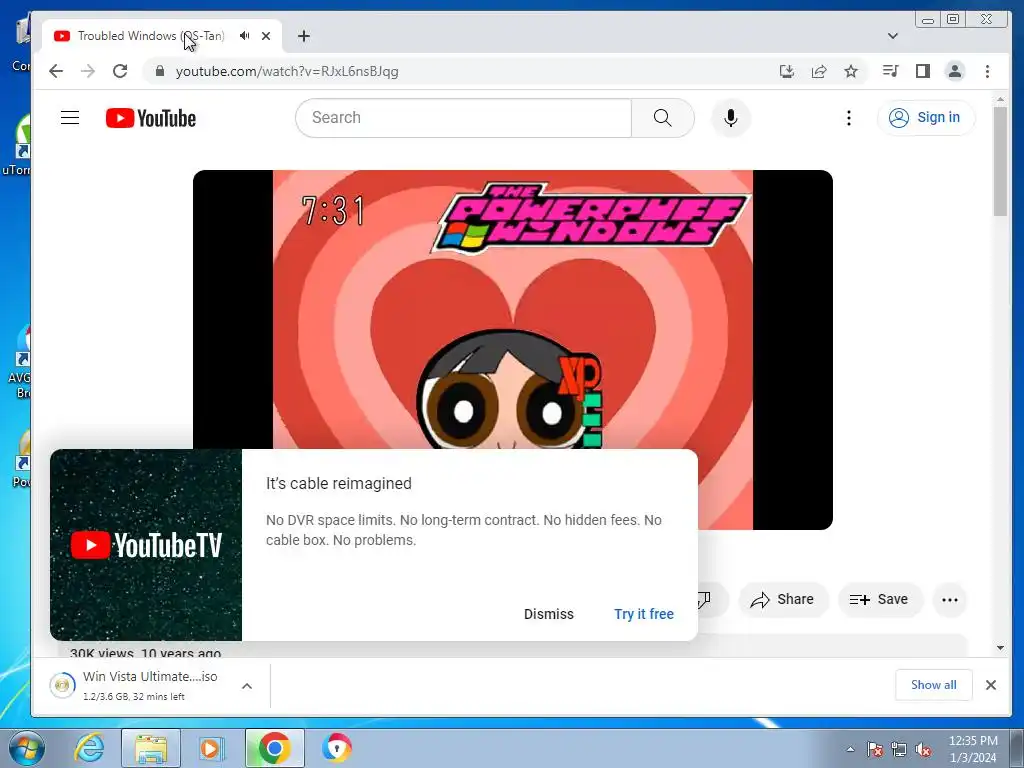Image resolution: width=1024 pixels, height=768 pixels.
Task: Save the video to a playlist
Action: tap(880, 600)
